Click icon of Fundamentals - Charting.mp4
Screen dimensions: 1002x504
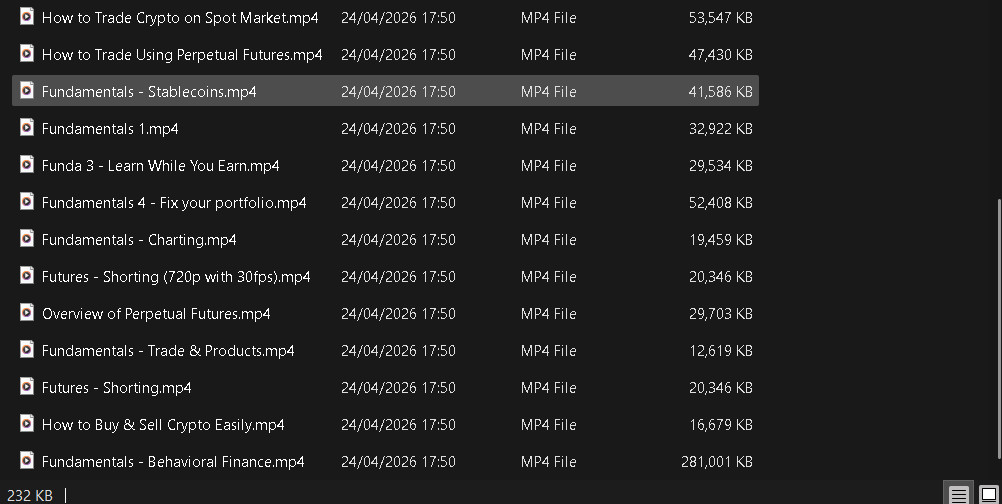point(27,239)
